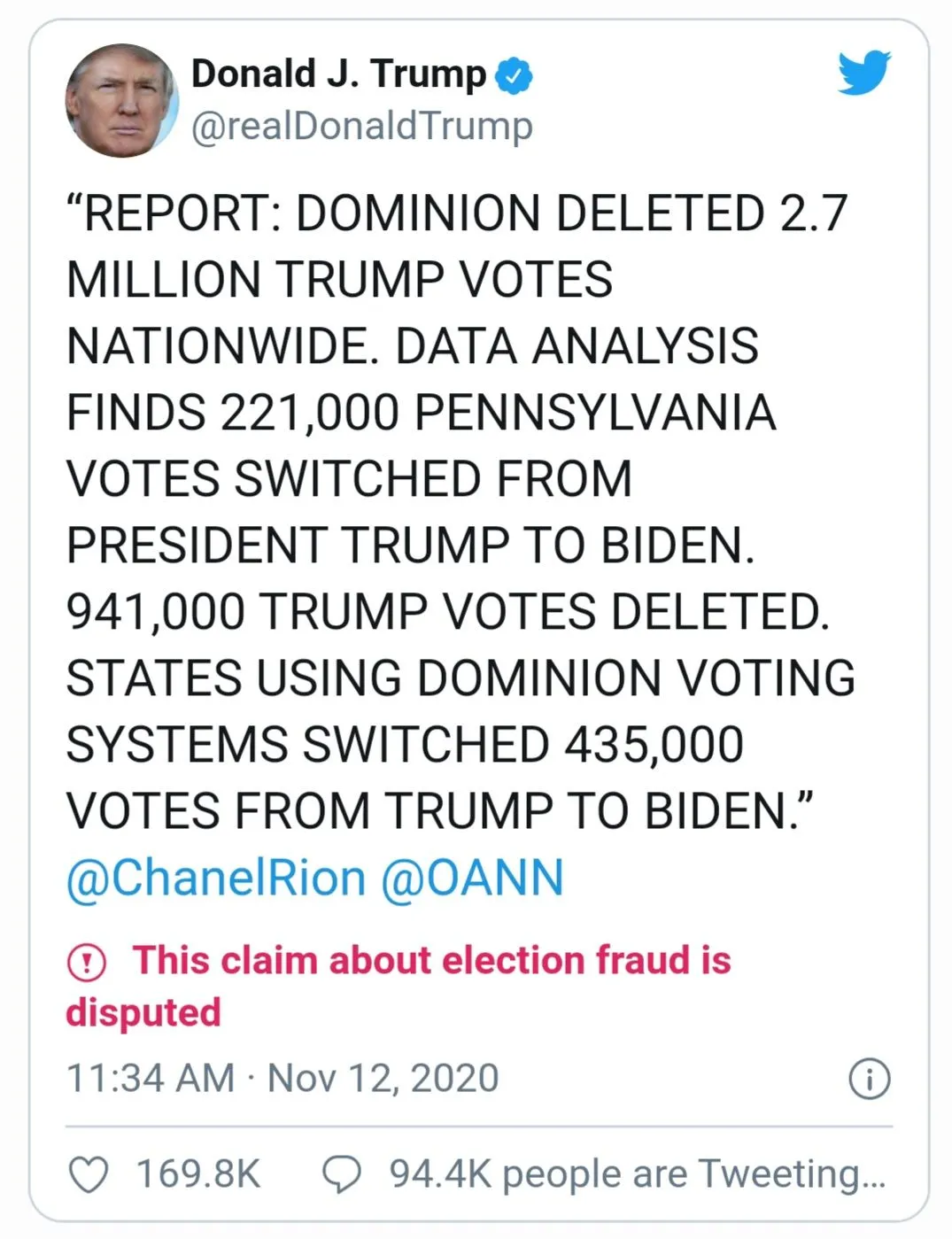Click the 'FINDS 221,000 PENNSYLVANIA' text line

421,414
